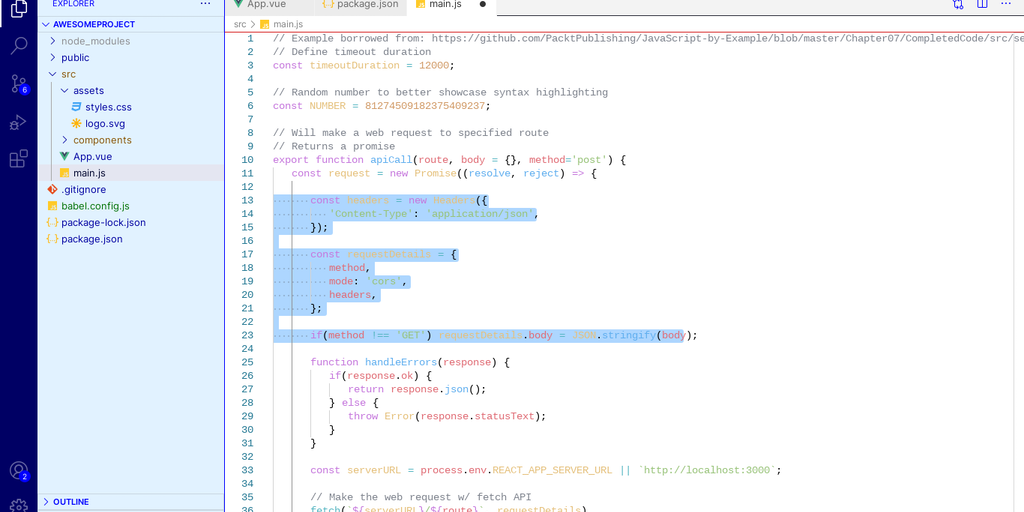Open package.json in the file tree
This screenshot has height=512, width=1024.
tap(92, 239)
